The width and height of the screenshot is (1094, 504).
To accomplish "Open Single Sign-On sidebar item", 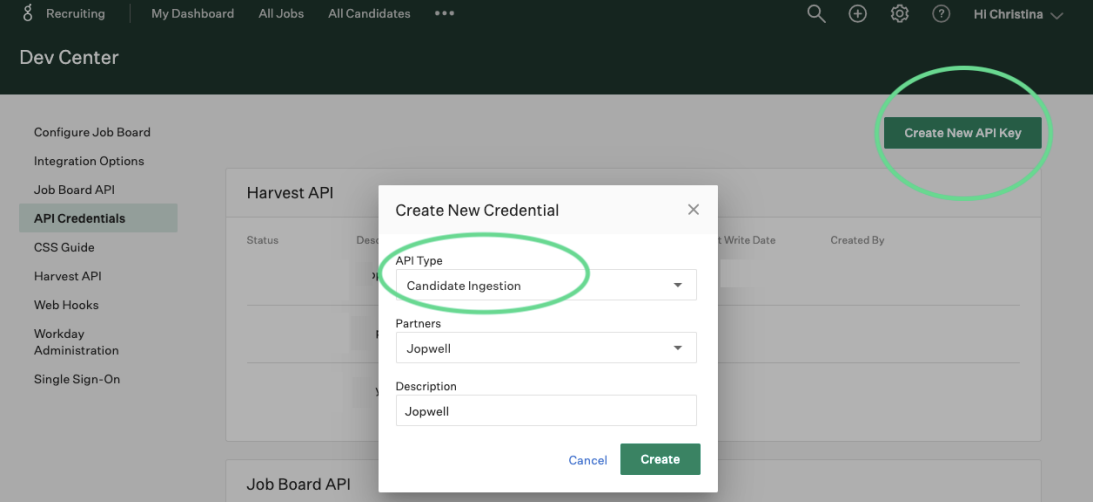I will [77, 379].
